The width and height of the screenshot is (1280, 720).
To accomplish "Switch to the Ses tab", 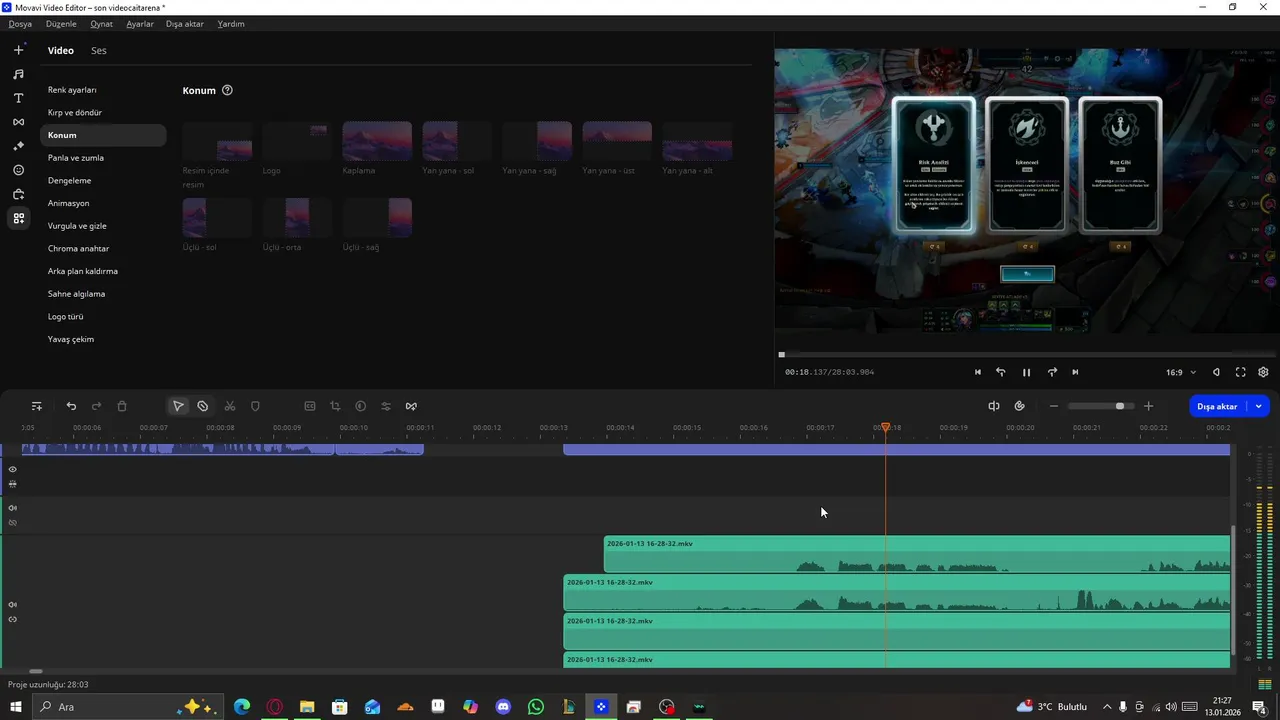I will (99, 51).
